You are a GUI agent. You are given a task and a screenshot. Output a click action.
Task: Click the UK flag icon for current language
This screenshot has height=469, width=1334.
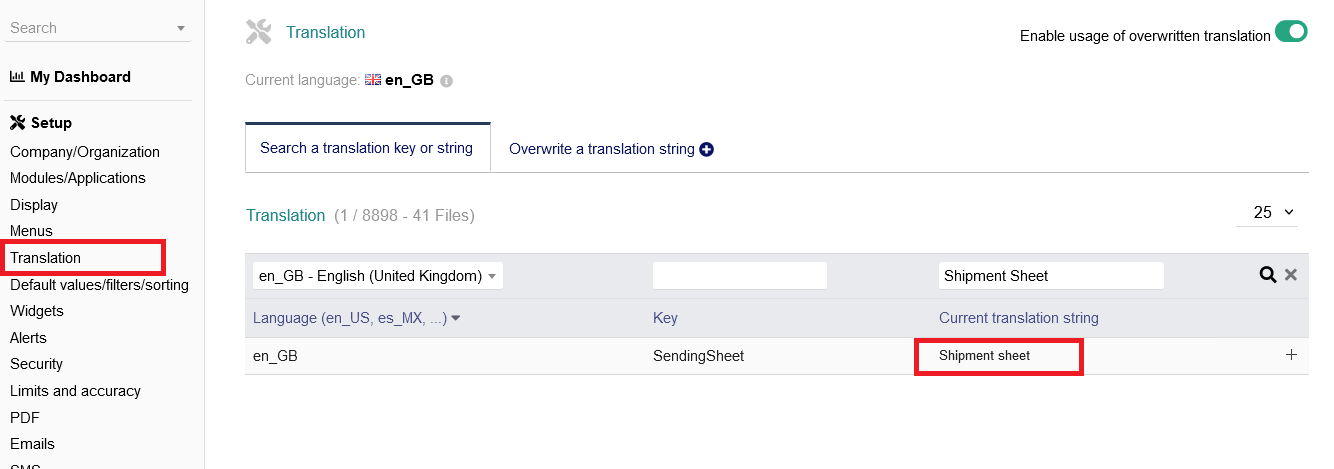tap(373, 80)
